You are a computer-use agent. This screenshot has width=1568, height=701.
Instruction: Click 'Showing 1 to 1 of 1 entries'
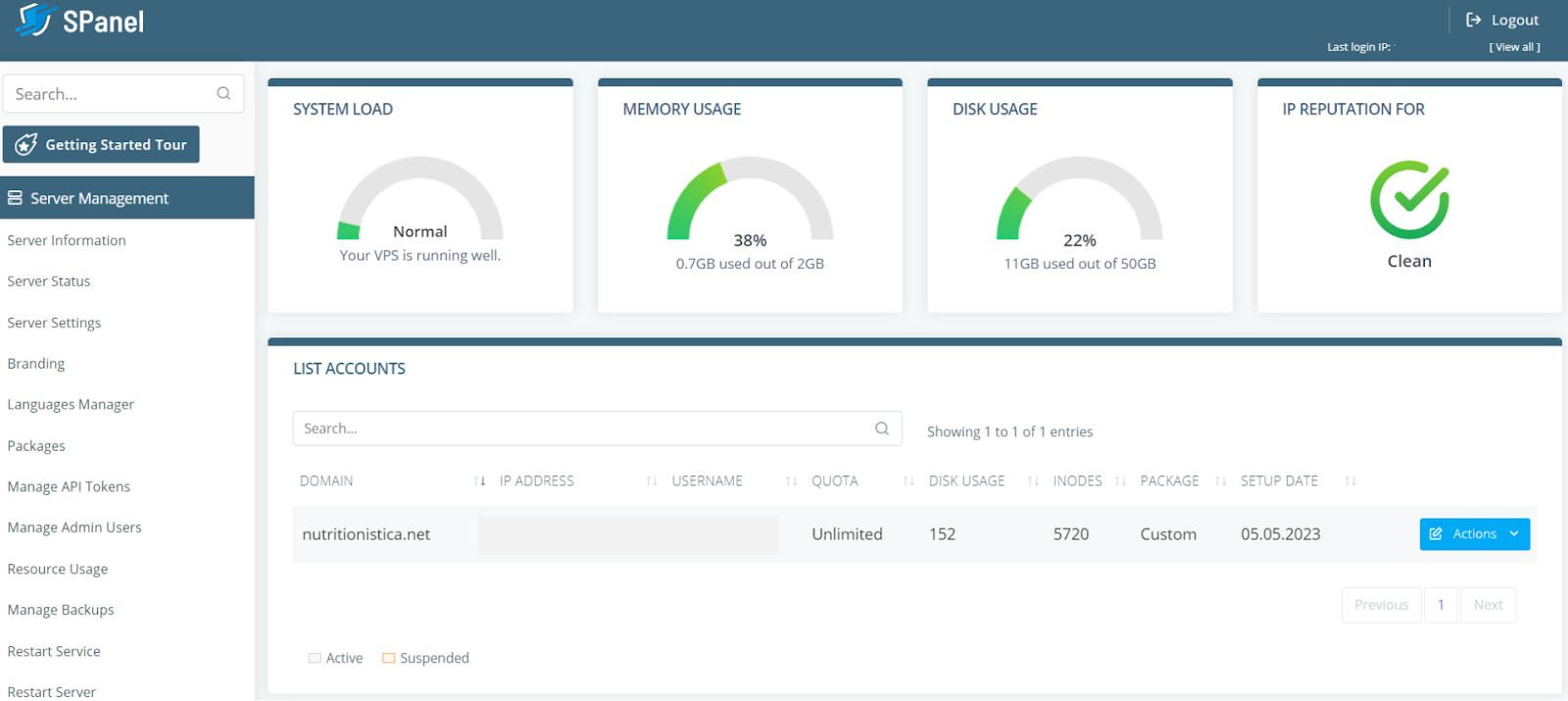pyautogui.click(x=1009, y=431)
